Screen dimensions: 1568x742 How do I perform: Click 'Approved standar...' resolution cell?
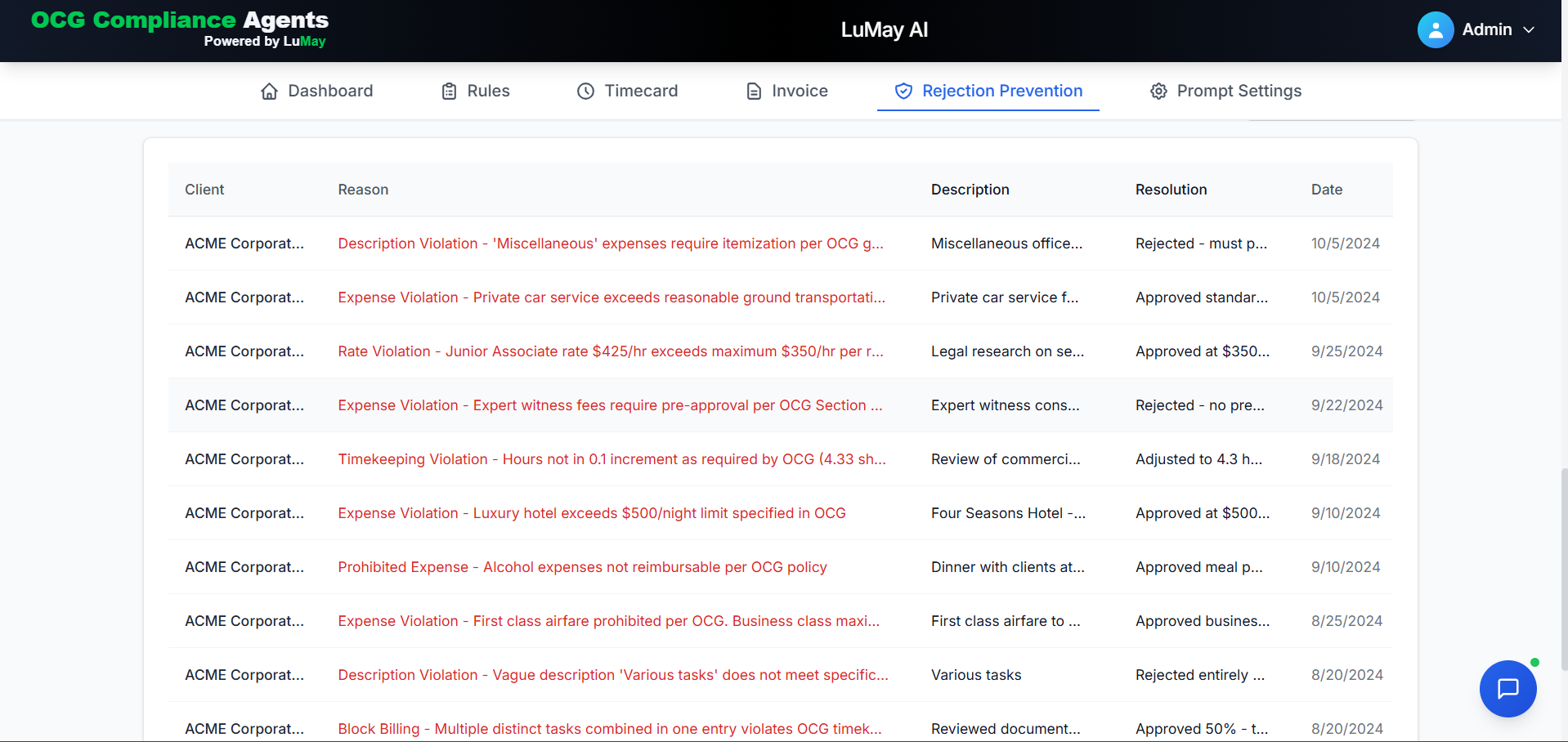tap(1202, 297)
